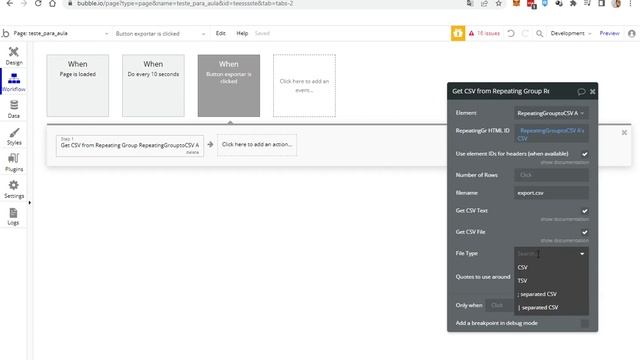This screenshot has height=360, width=640.
Task: Click the File Type dropdown arrow
Action: (582, 254)
